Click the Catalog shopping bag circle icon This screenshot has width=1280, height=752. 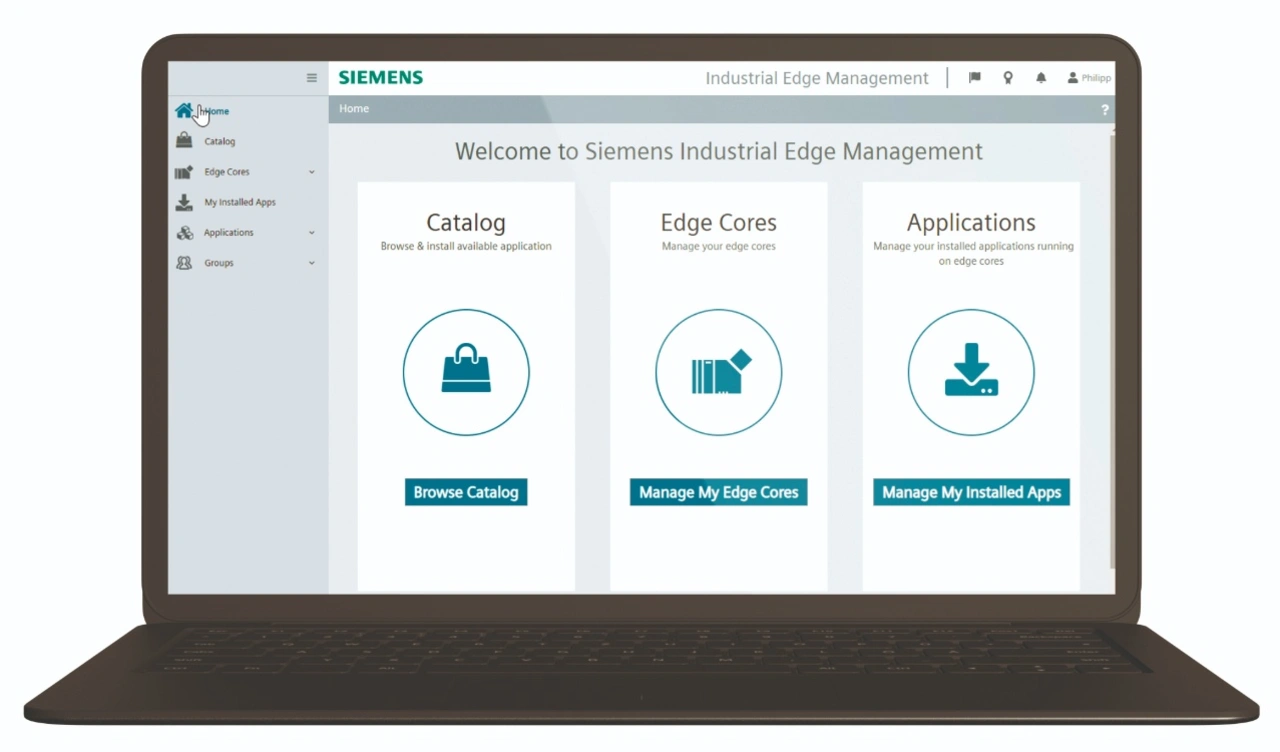pos(466,372)
